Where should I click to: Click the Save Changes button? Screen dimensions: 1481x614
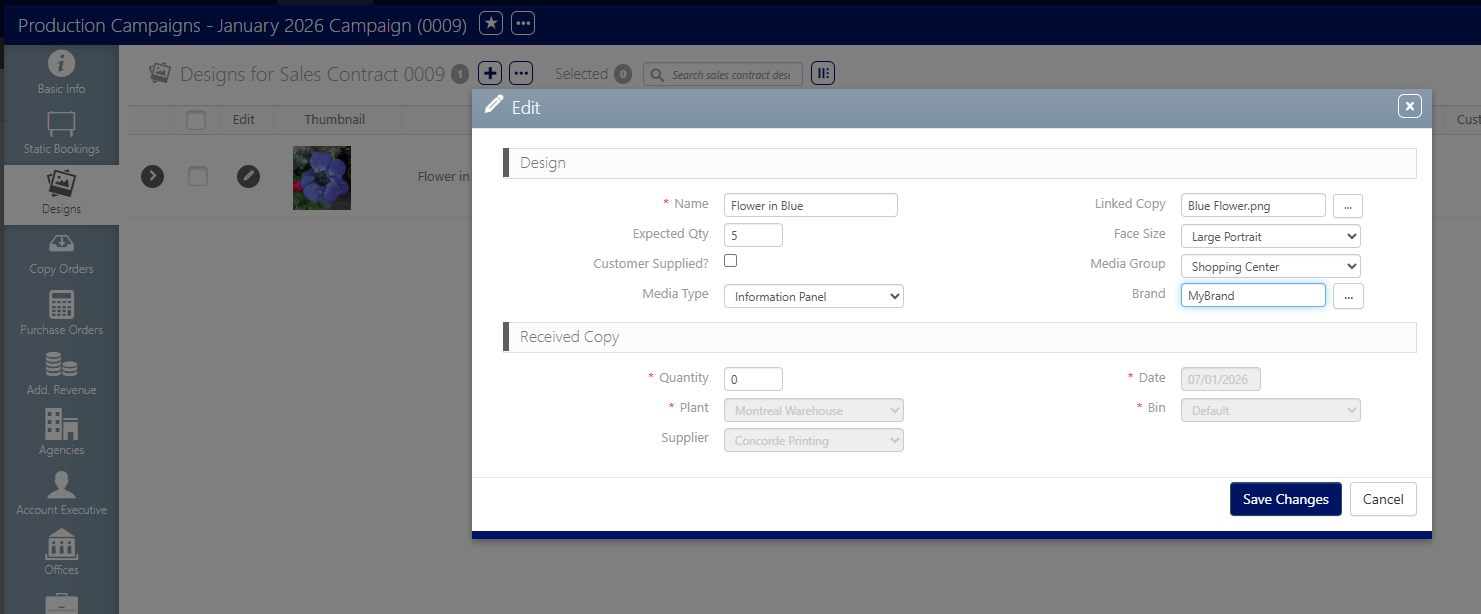[1285, 499]
